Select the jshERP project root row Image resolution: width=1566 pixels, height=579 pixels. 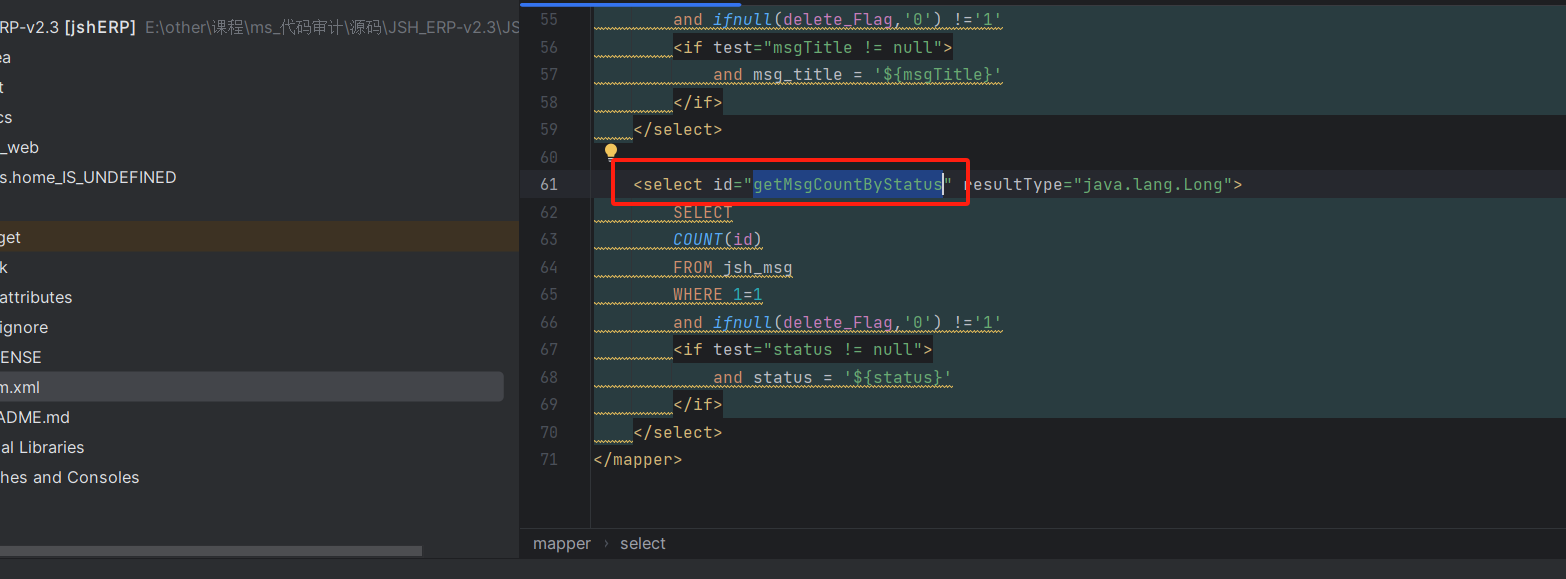[x=260, y=28]
